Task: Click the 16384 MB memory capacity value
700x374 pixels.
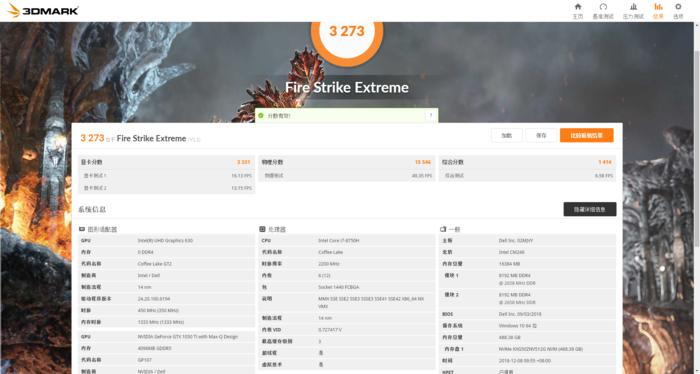Action: (x=508, y=264)
